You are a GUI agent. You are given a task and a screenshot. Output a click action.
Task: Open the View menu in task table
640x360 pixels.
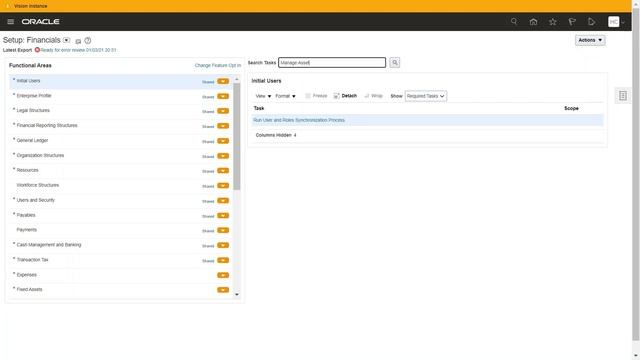[263, 96]
